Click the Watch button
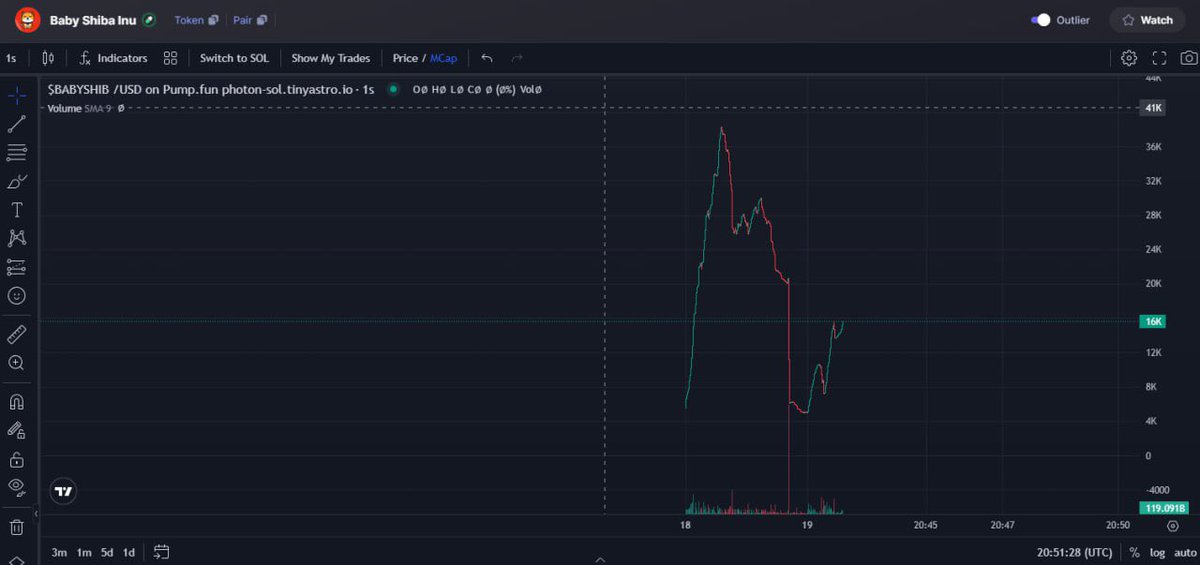This screenshot has width=1200, height=565. 1147,20
